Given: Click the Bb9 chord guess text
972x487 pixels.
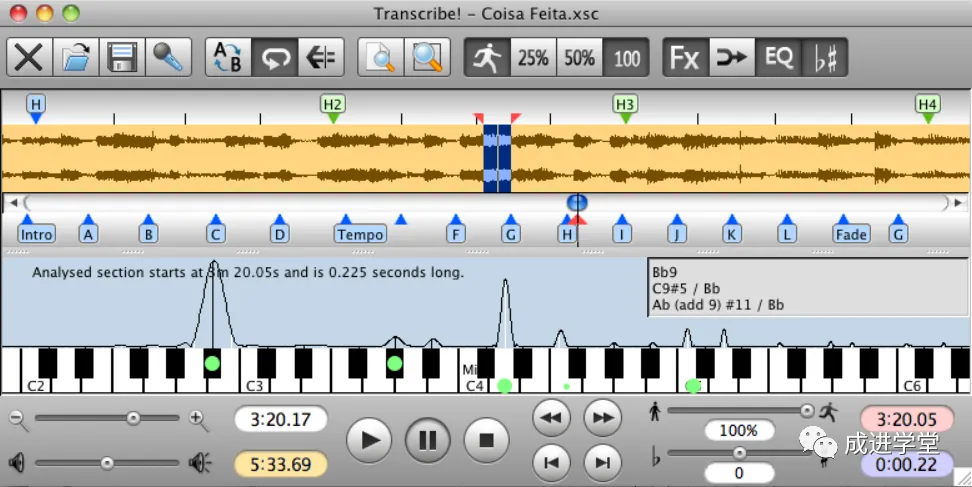Looking at the screenshot, I should pyautogui.click(x=665, y=272).
